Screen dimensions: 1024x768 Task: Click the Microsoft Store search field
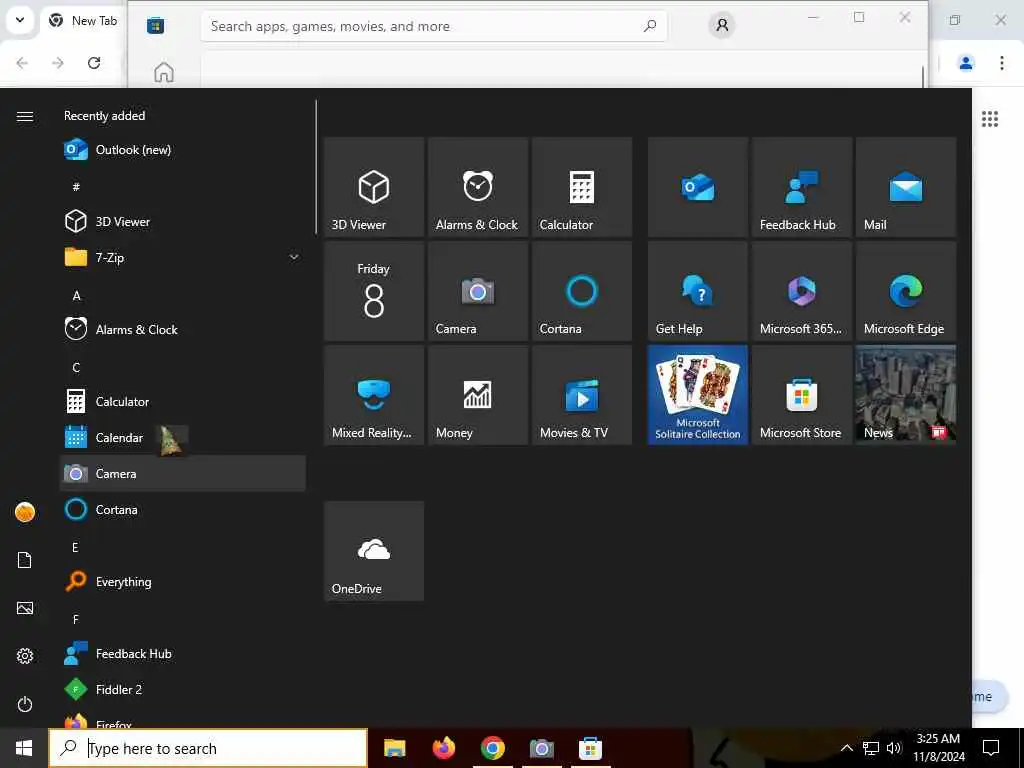click(434, 26)
